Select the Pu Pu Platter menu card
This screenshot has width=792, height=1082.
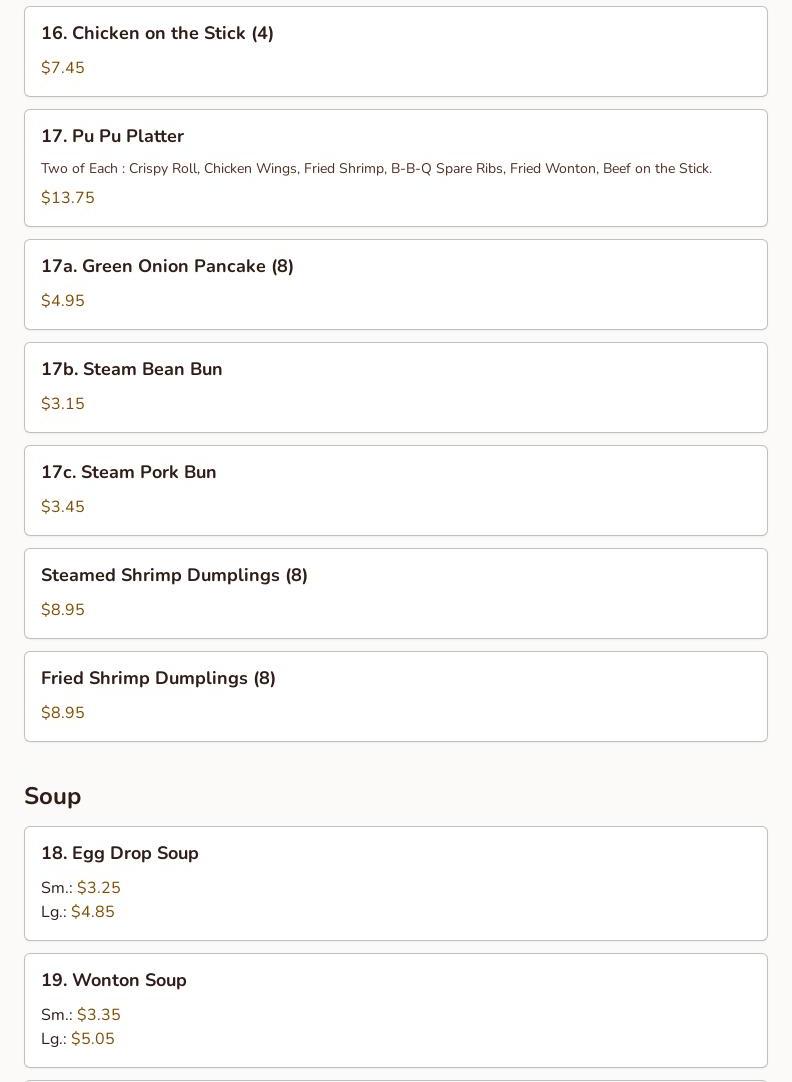click(x=396, y=168)
